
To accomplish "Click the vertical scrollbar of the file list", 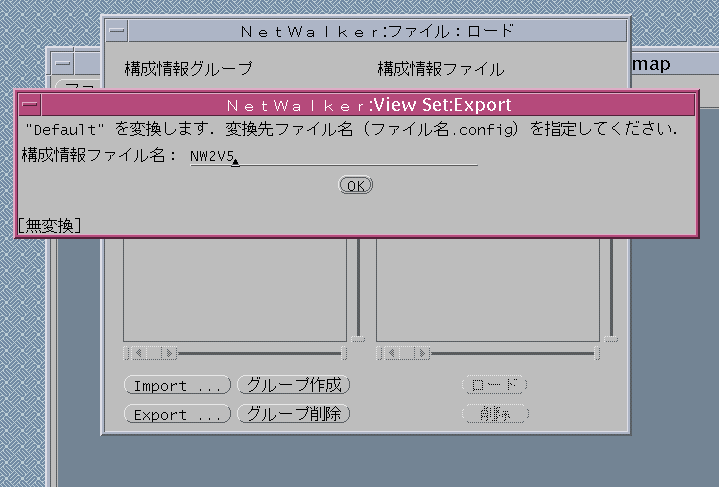I will pos(611,290).
